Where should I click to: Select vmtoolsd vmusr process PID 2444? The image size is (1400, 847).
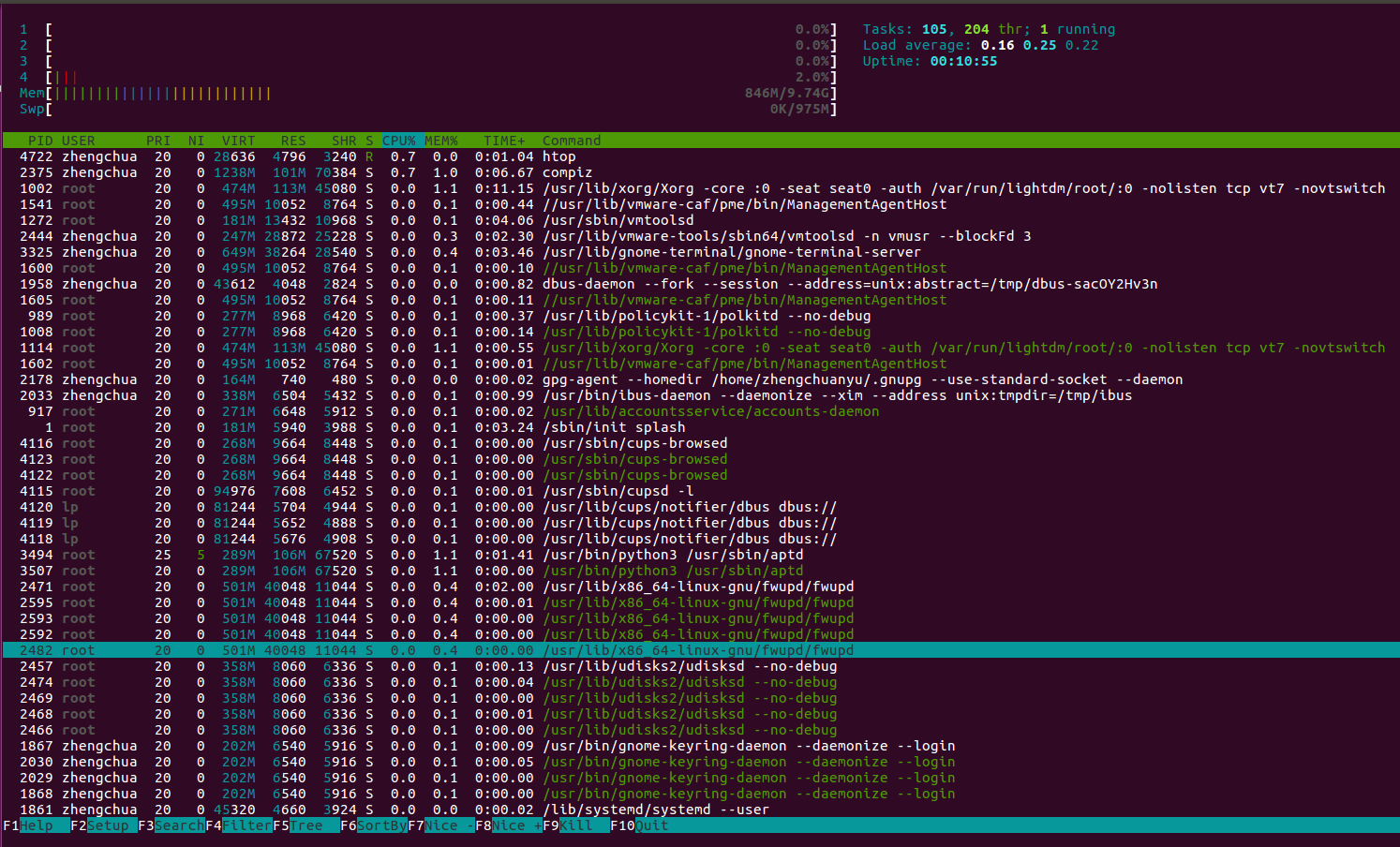click(700, 236)
